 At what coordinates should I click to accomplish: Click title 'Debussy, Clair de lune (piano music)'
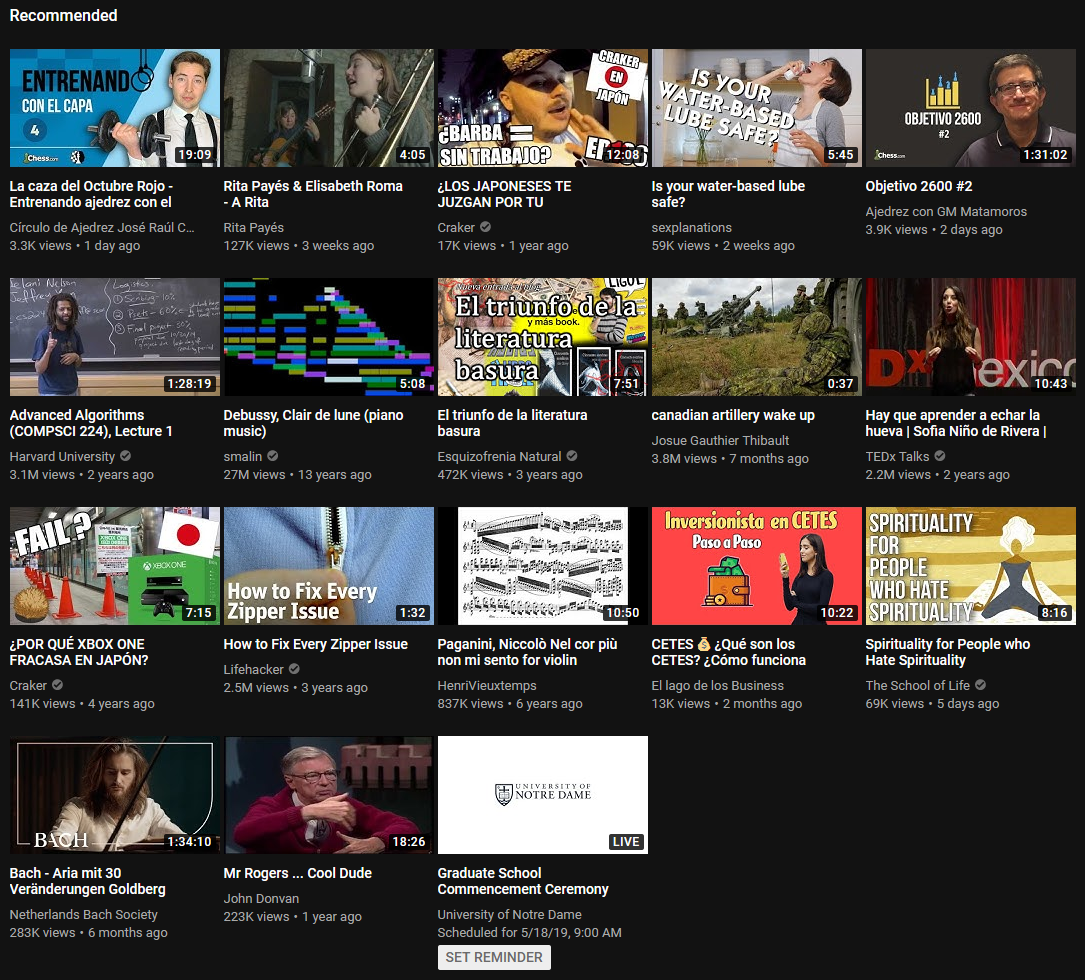[x=313, y=423]
